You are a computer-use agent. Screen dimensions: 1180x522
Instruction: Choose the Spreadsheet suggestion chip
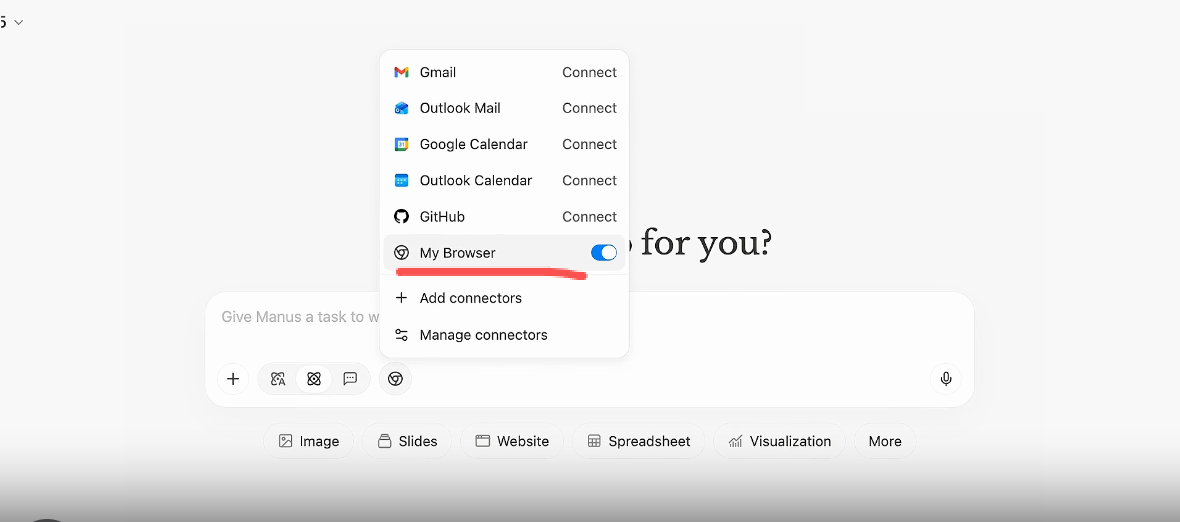click(638, 442)
